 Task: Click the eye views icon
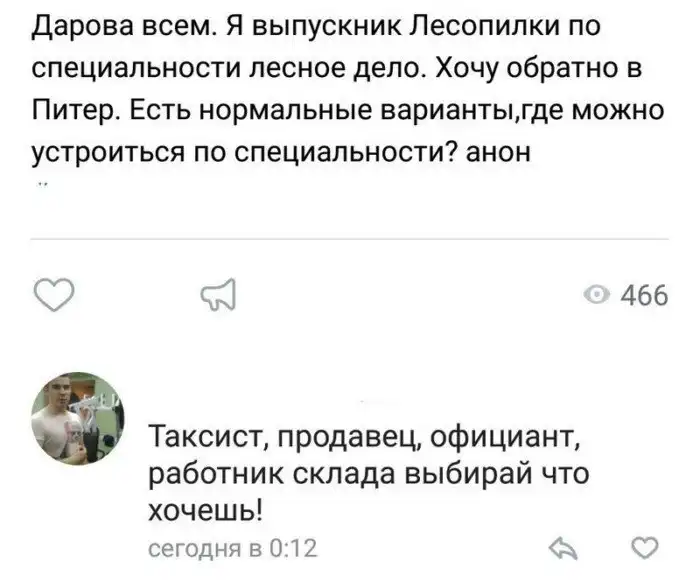click(x=597, y=296)
